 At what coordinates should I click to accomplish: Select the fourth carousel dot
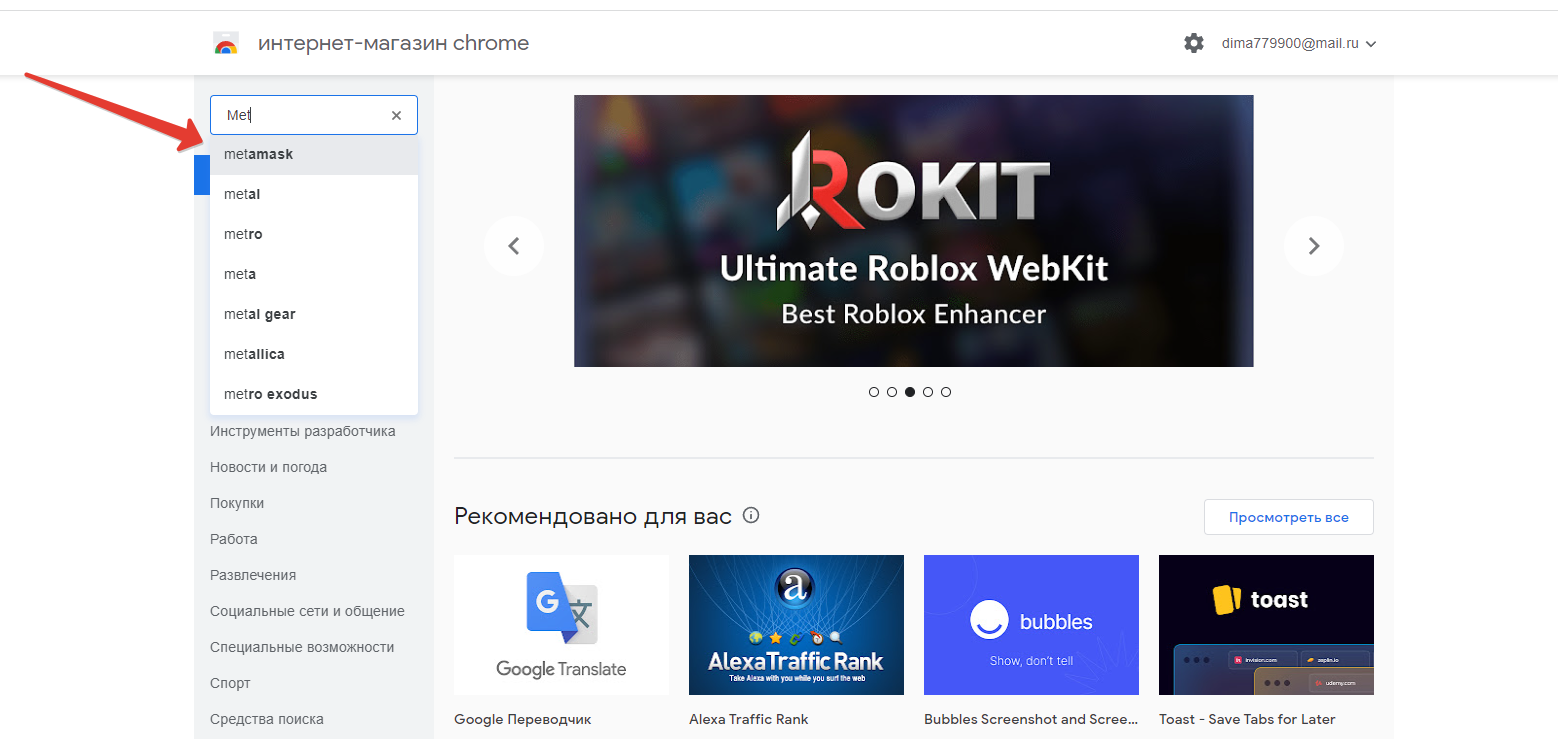[x=928, y=392]
